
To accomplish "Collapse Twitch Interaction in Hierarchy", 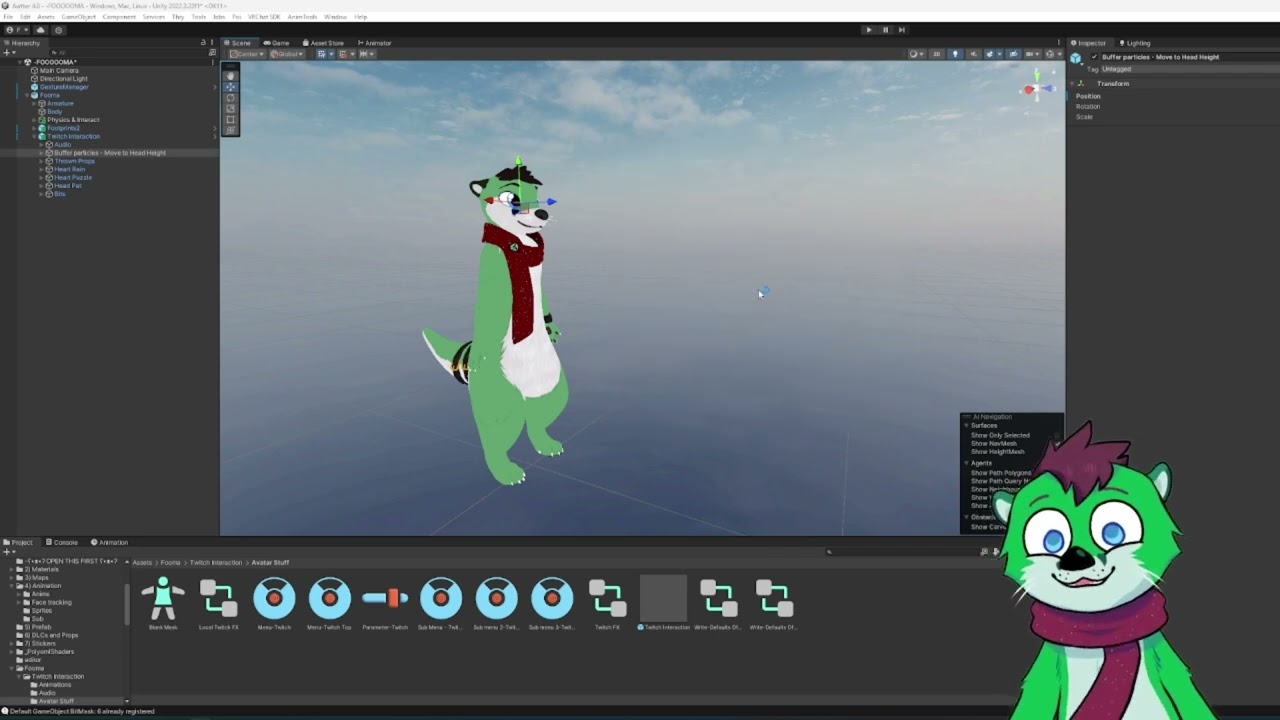I will pos(34,136).
